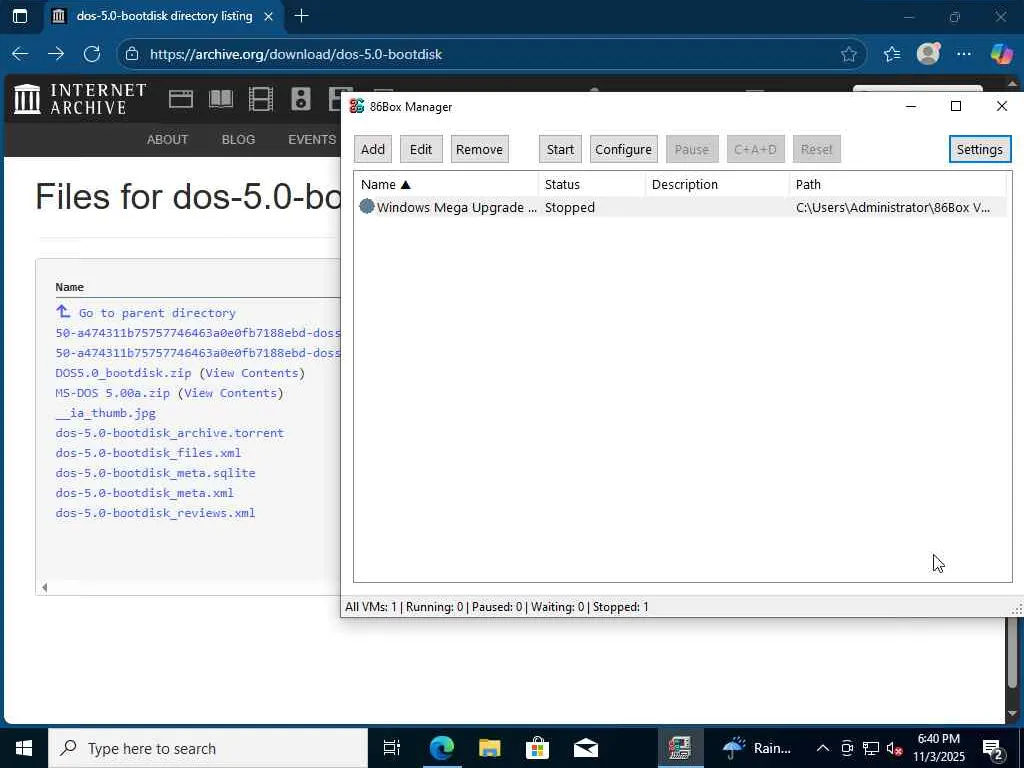This screenshot has height=768, width=1024.
Task: Add page to favorites star icon
Action: coord(849,54)
